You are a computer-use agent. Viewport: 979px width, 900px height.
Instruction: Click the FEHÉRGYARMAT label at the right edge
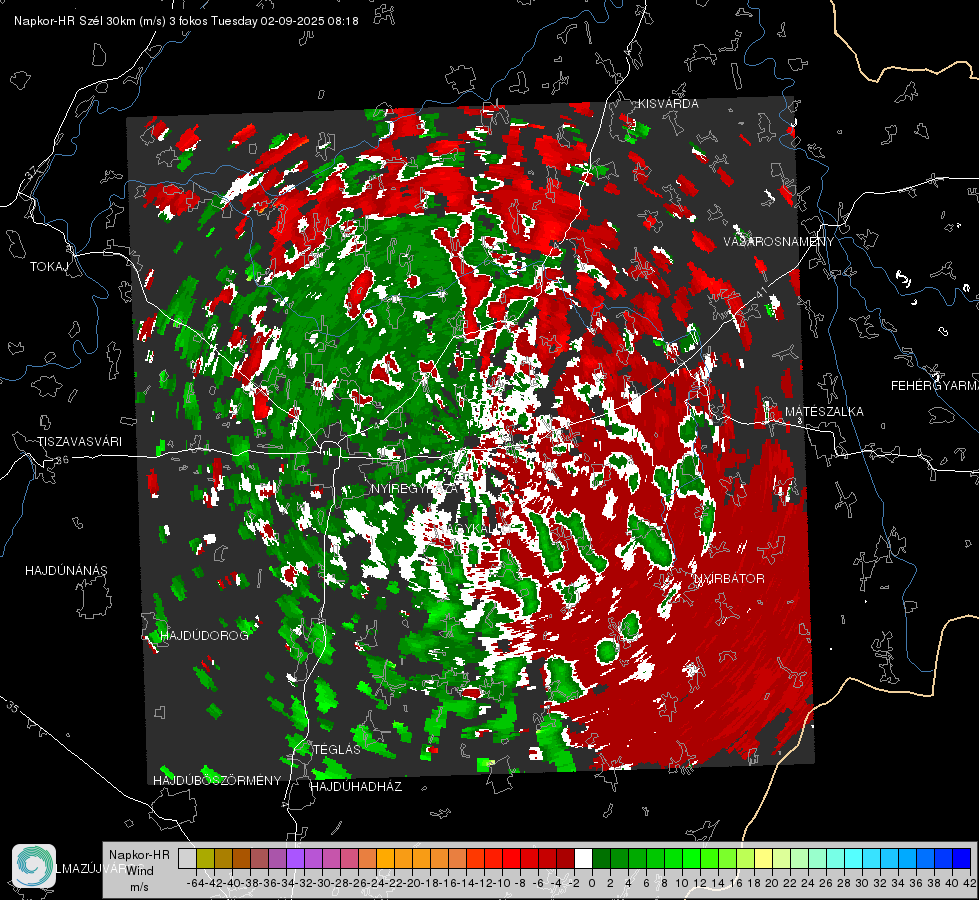point(935,386)
